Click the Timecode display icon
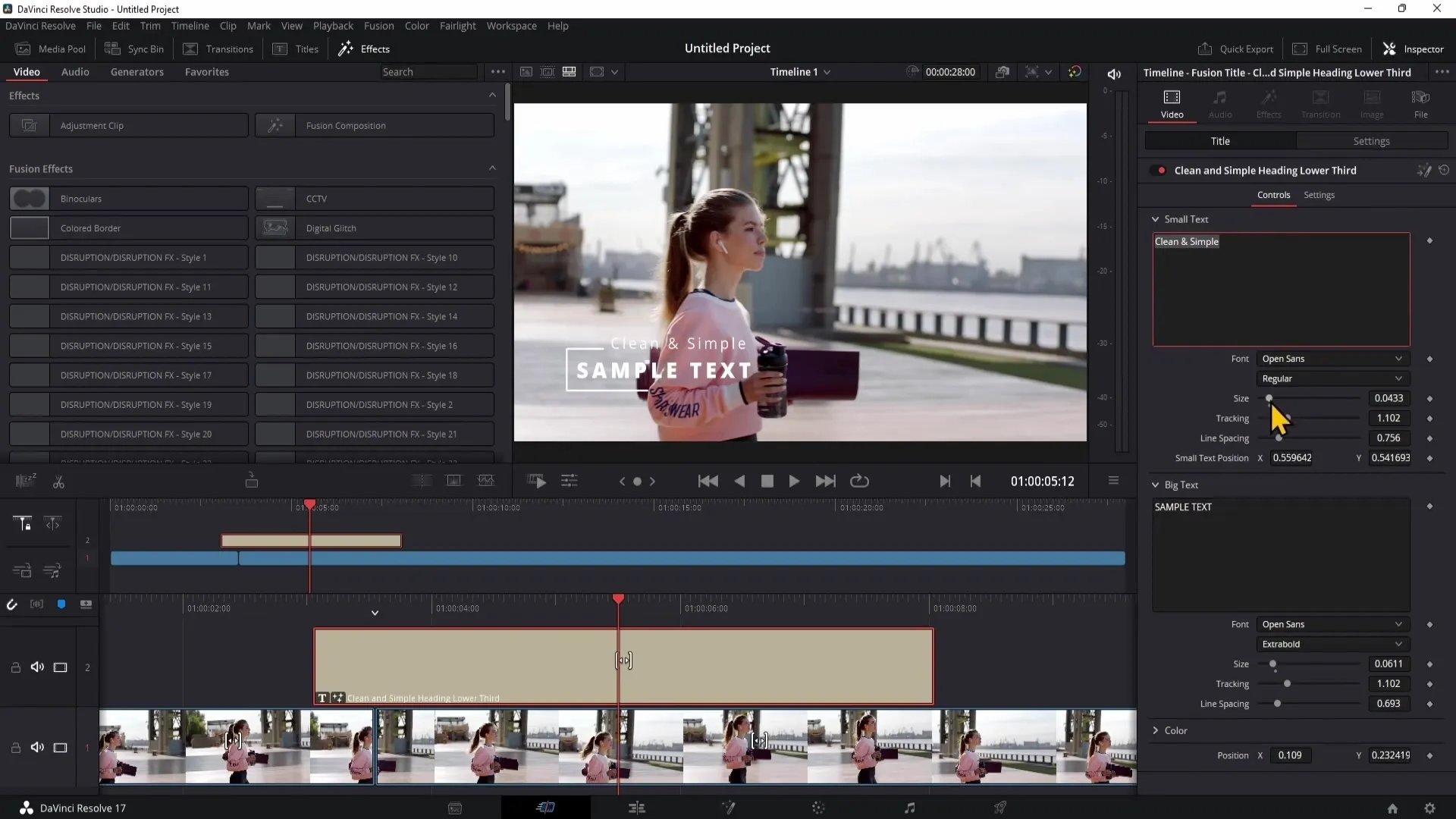This screenshot has height=819, width=1456. [x=912, y=72]
